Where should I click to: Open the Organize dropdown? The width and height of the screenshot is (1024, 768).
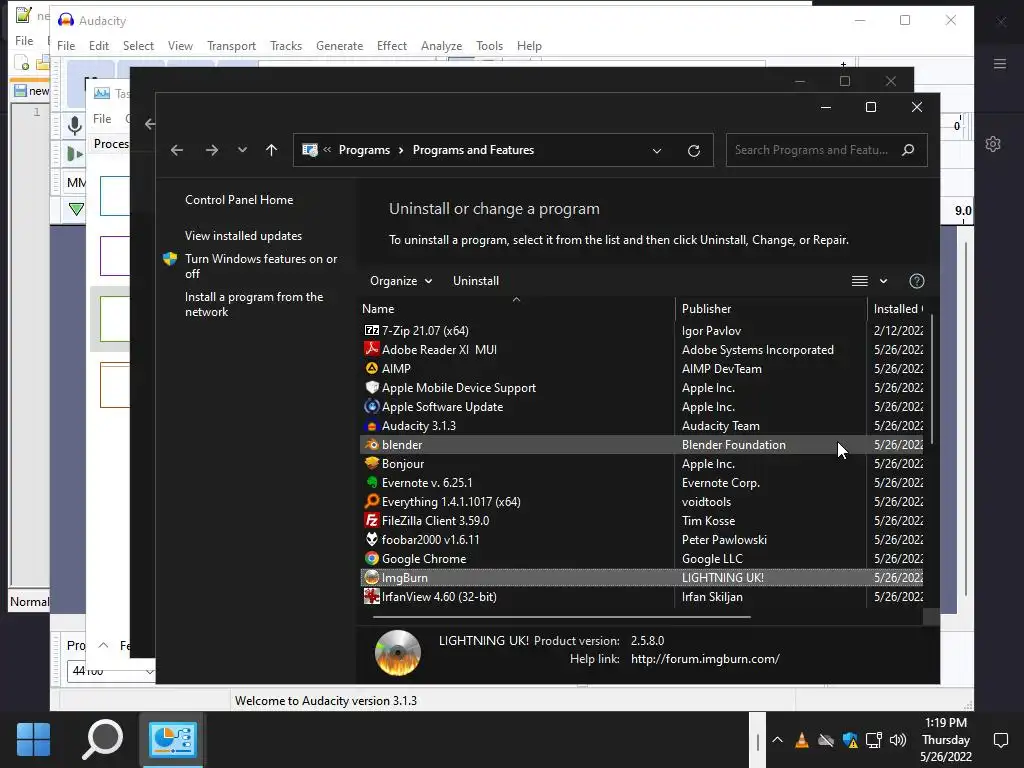click(400, 281)
